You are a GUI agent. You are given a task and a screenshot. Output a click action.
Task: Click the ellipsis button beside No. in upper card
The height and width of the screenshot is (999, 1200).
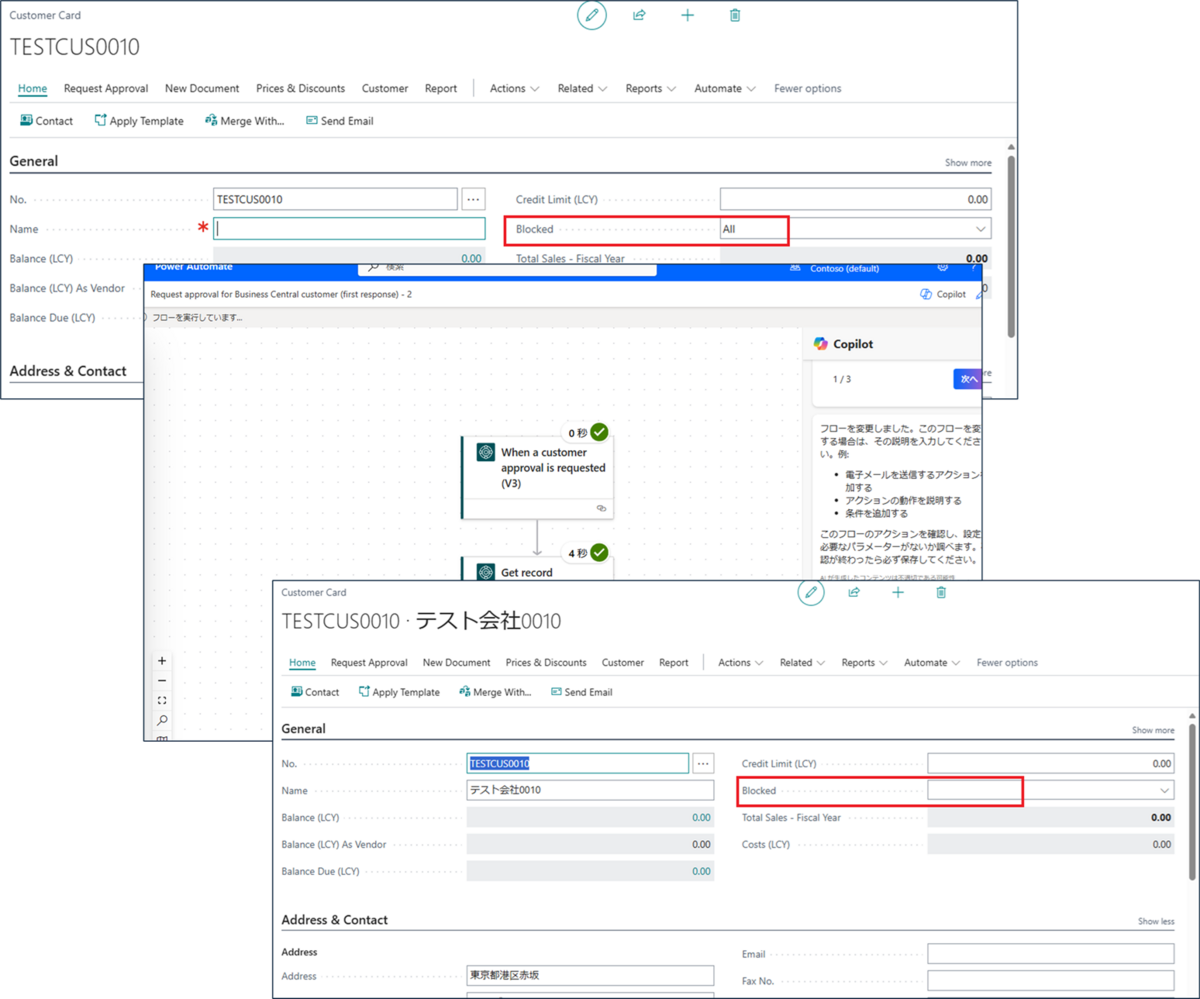[x=473, y=199]
